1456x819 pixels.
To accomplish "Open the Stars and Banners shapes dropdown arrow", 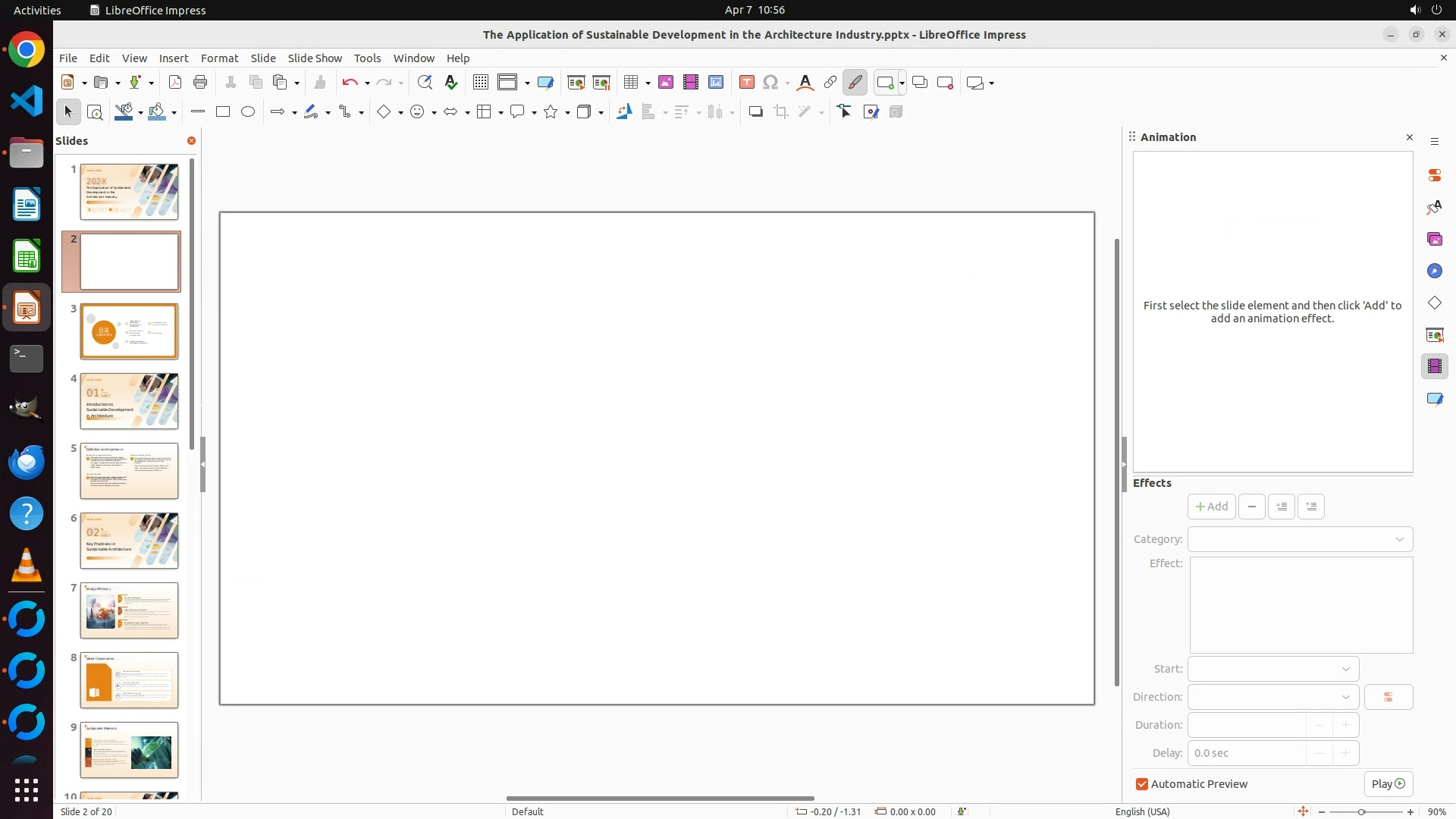I will [x=567, y=113].
